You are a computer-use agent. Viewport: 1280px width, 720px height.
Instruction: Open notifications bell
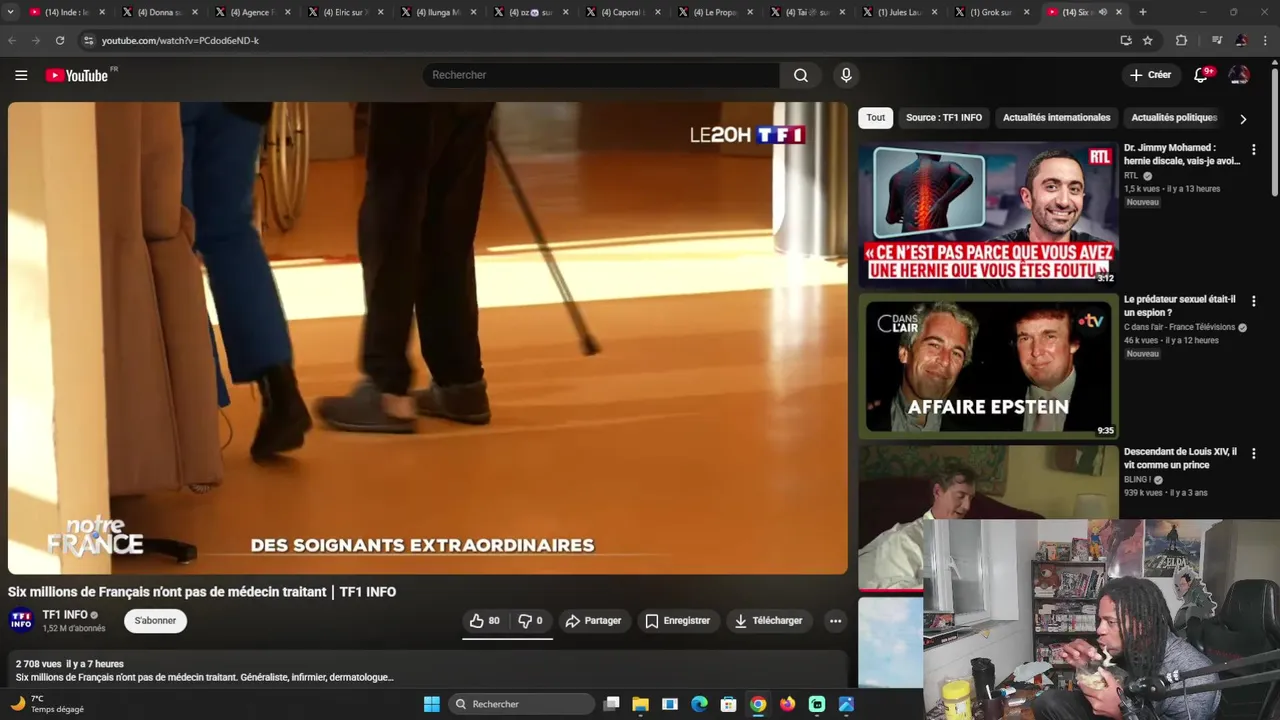[1202, 75]
